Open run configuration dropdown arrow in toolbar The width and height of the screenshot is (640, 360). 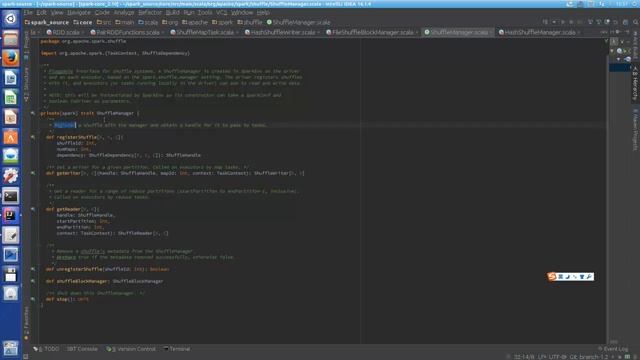(x=554, y=22)
